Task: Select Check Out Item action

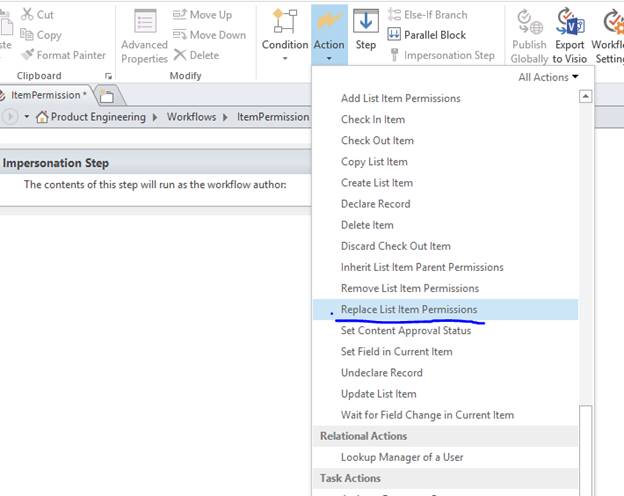Action: click(x=445, y=141)
